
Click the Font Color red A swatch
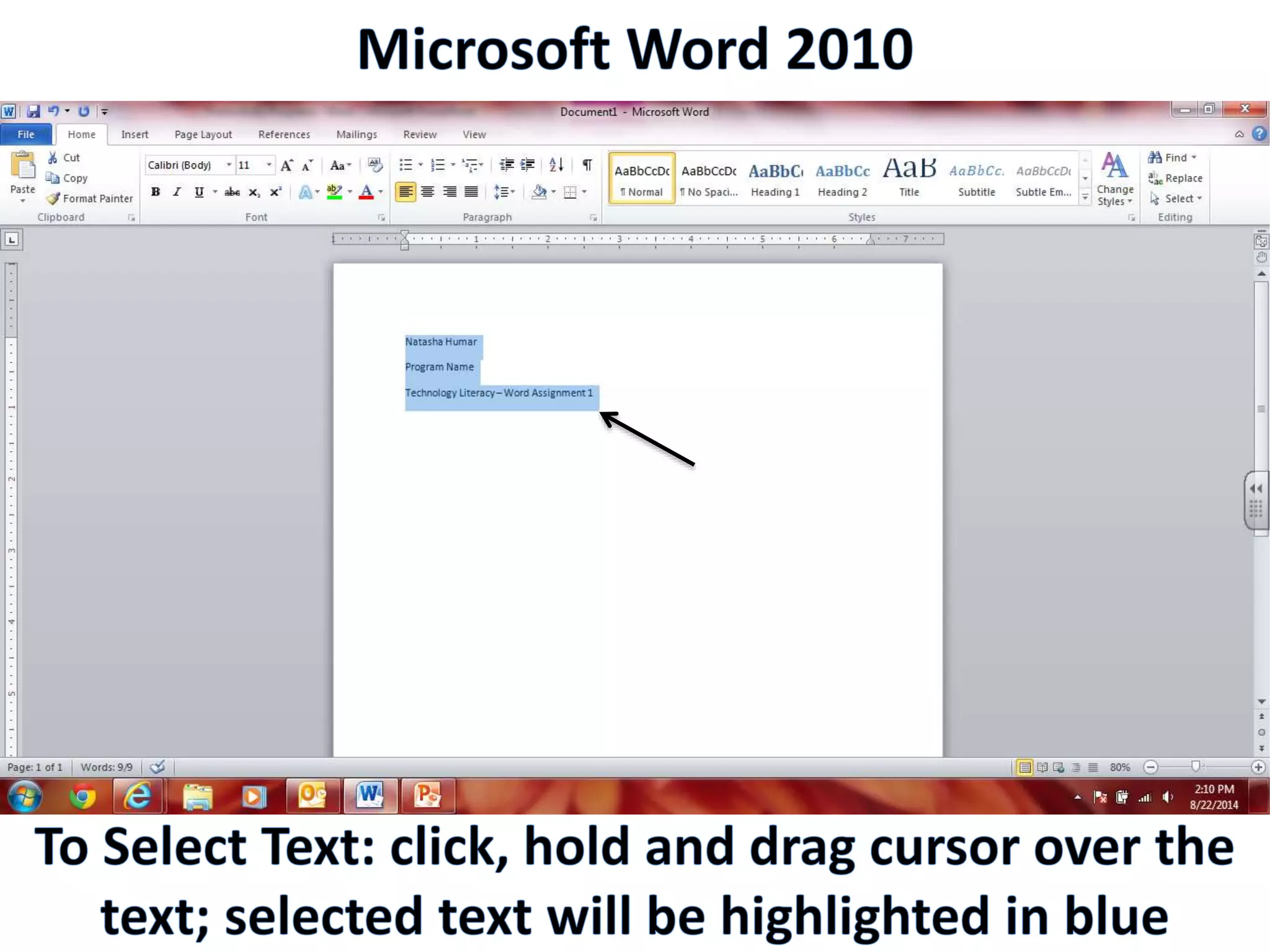[366, 192]
